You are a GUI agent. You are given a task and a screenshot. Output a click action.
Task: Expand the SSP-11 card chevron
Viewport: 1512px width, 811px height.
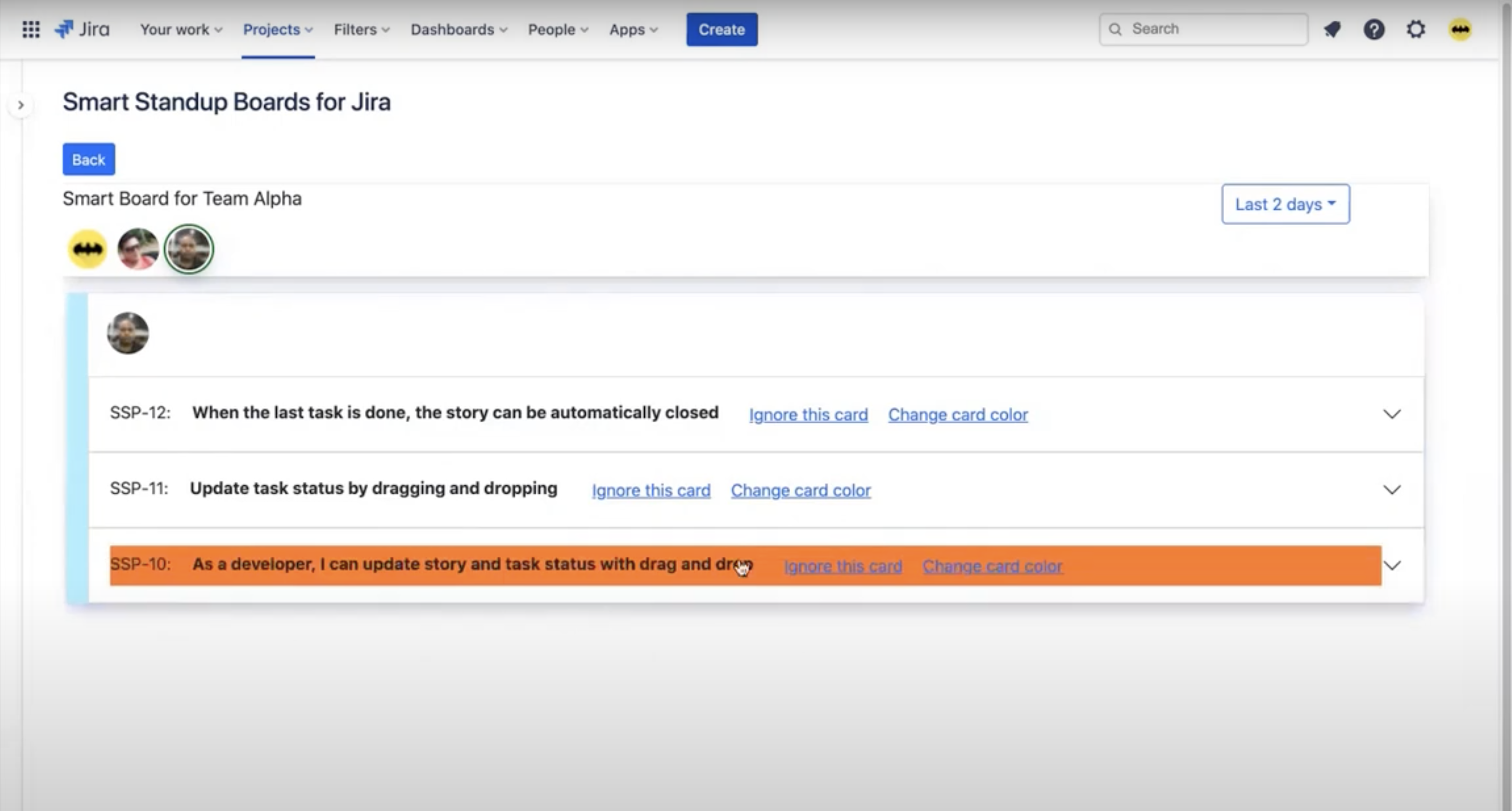(1392, 490)
